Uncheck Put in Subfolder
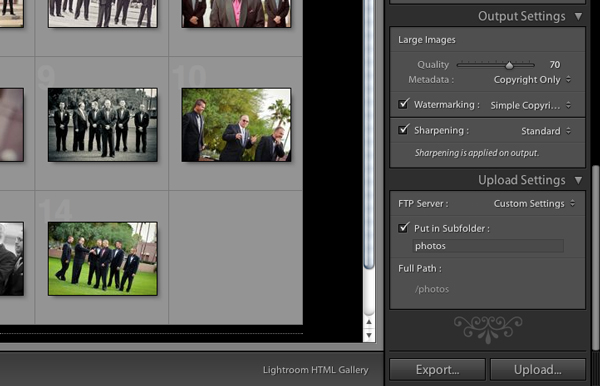 tap(403, 228)
